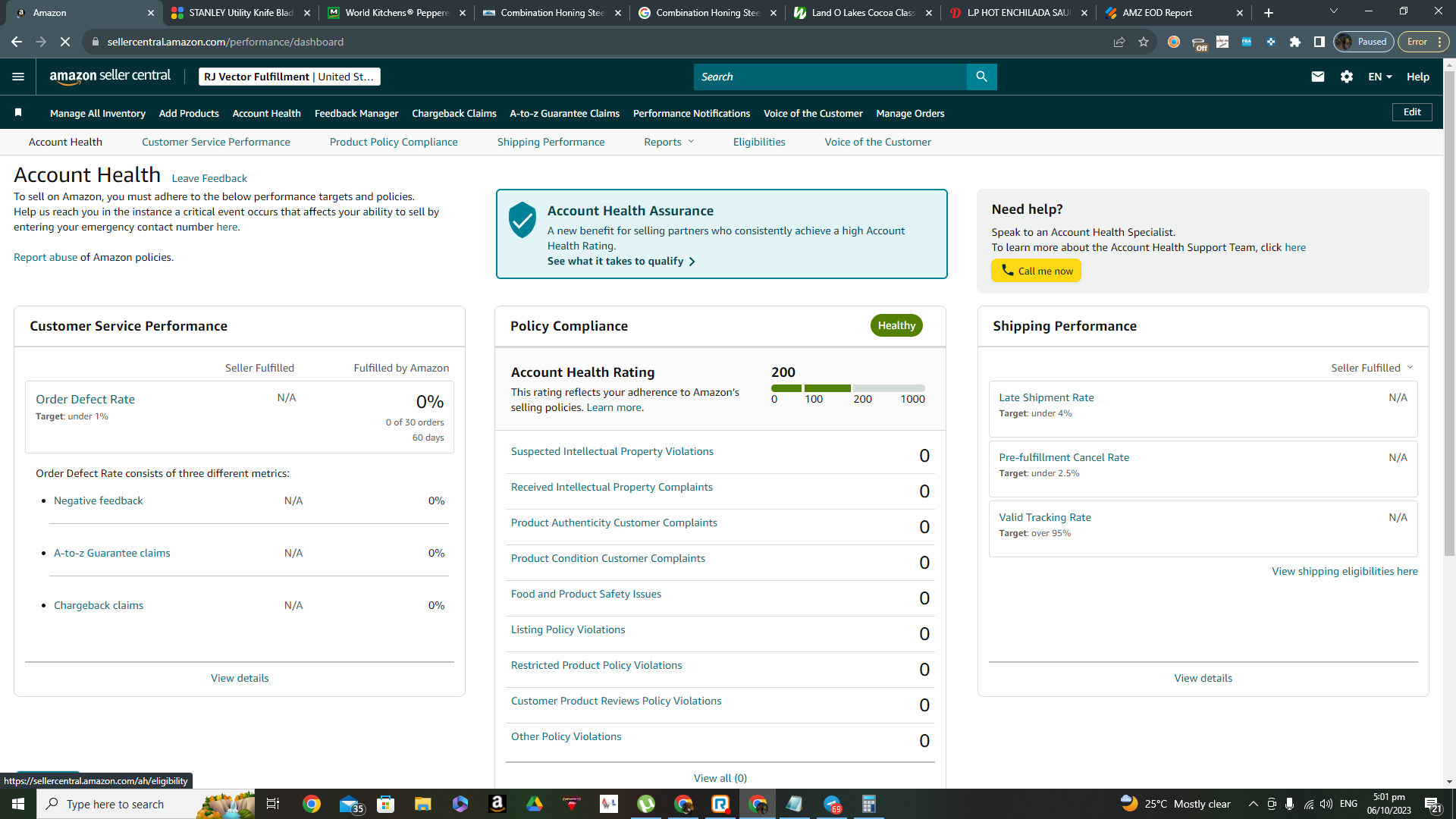This screenshot has height=819, width=1456.
Task: Click View shipping eligibilities here link
Action: (1345, 571)
